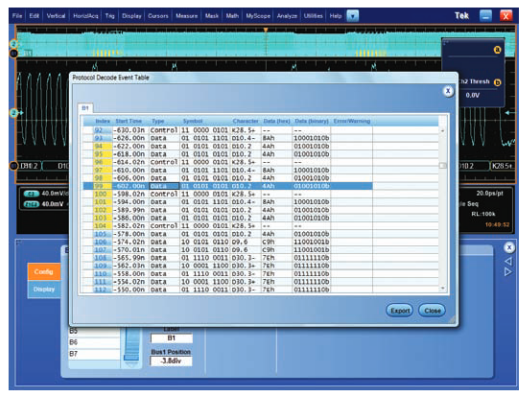
Task: Click the left arrow beside bus setup panel
Action: pos(508,261)
